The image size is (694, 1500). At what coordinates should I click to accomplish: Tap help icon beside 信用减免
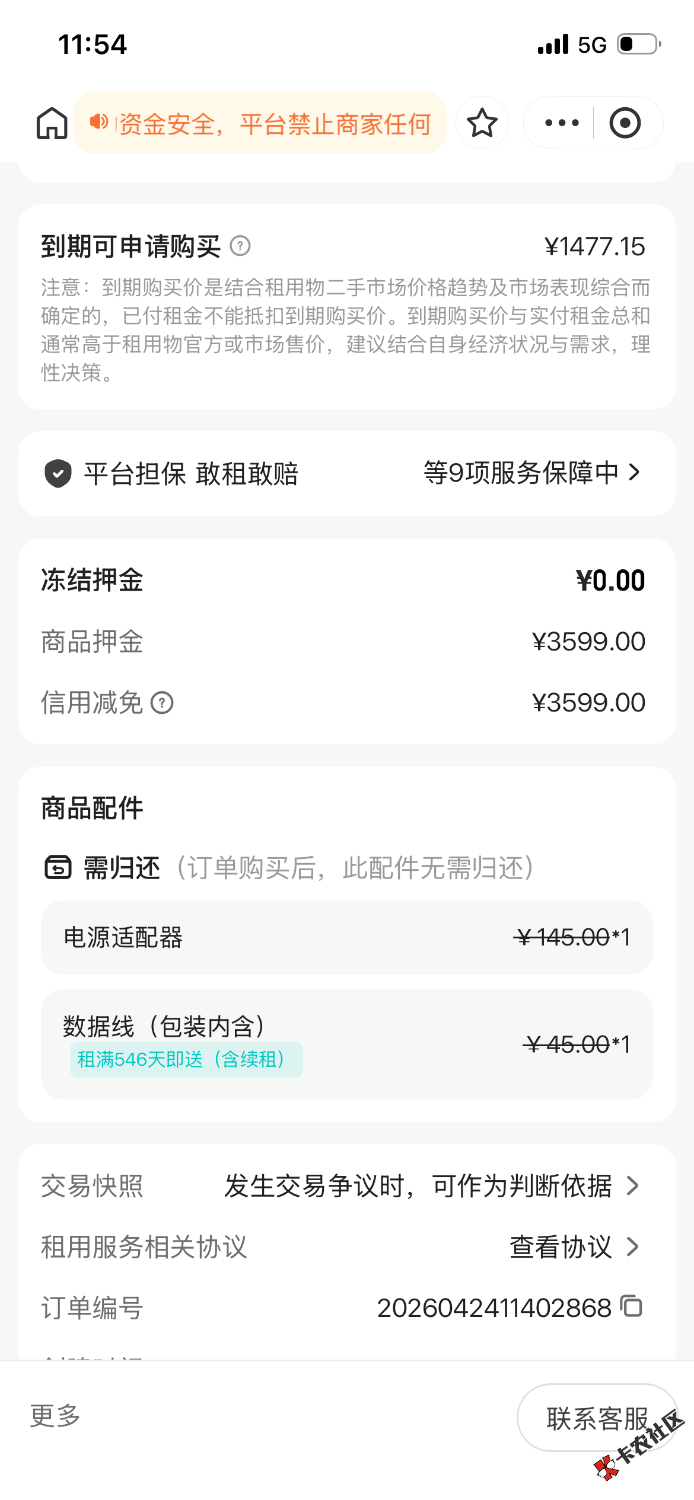162,703
